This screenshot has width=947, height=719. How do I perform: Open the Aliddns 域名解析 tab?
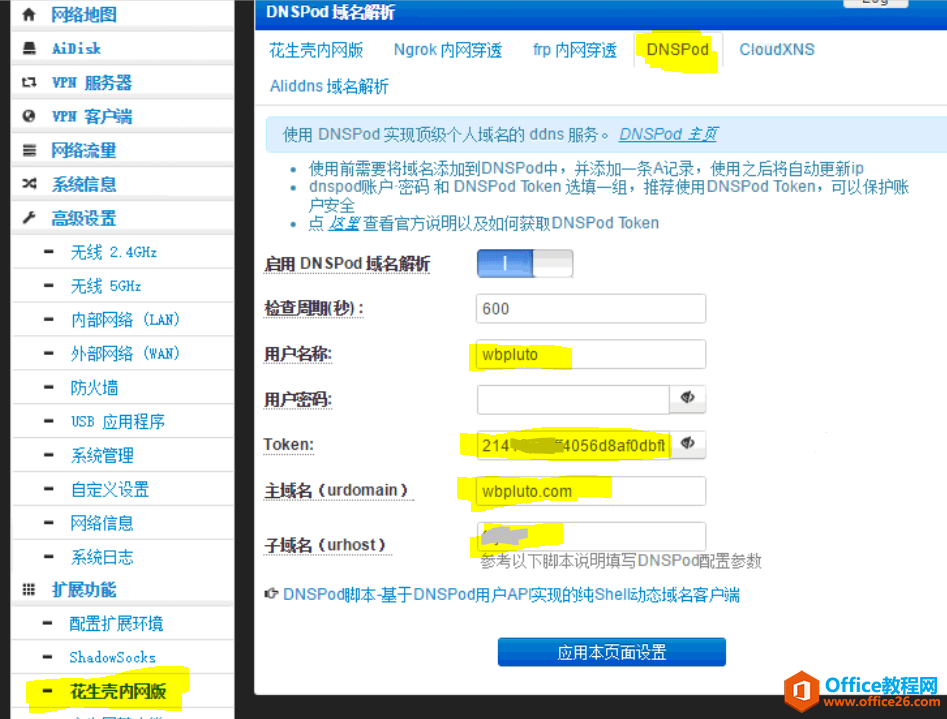[329, 86]
